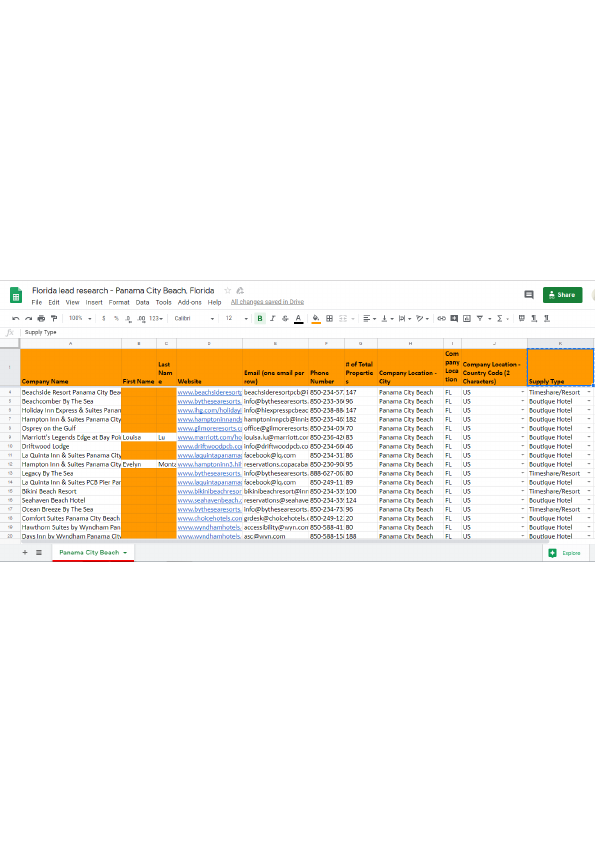This screenshot has width=595, height=842.
Task: Open the Tools menu
Action: click(x=163, y=302)
